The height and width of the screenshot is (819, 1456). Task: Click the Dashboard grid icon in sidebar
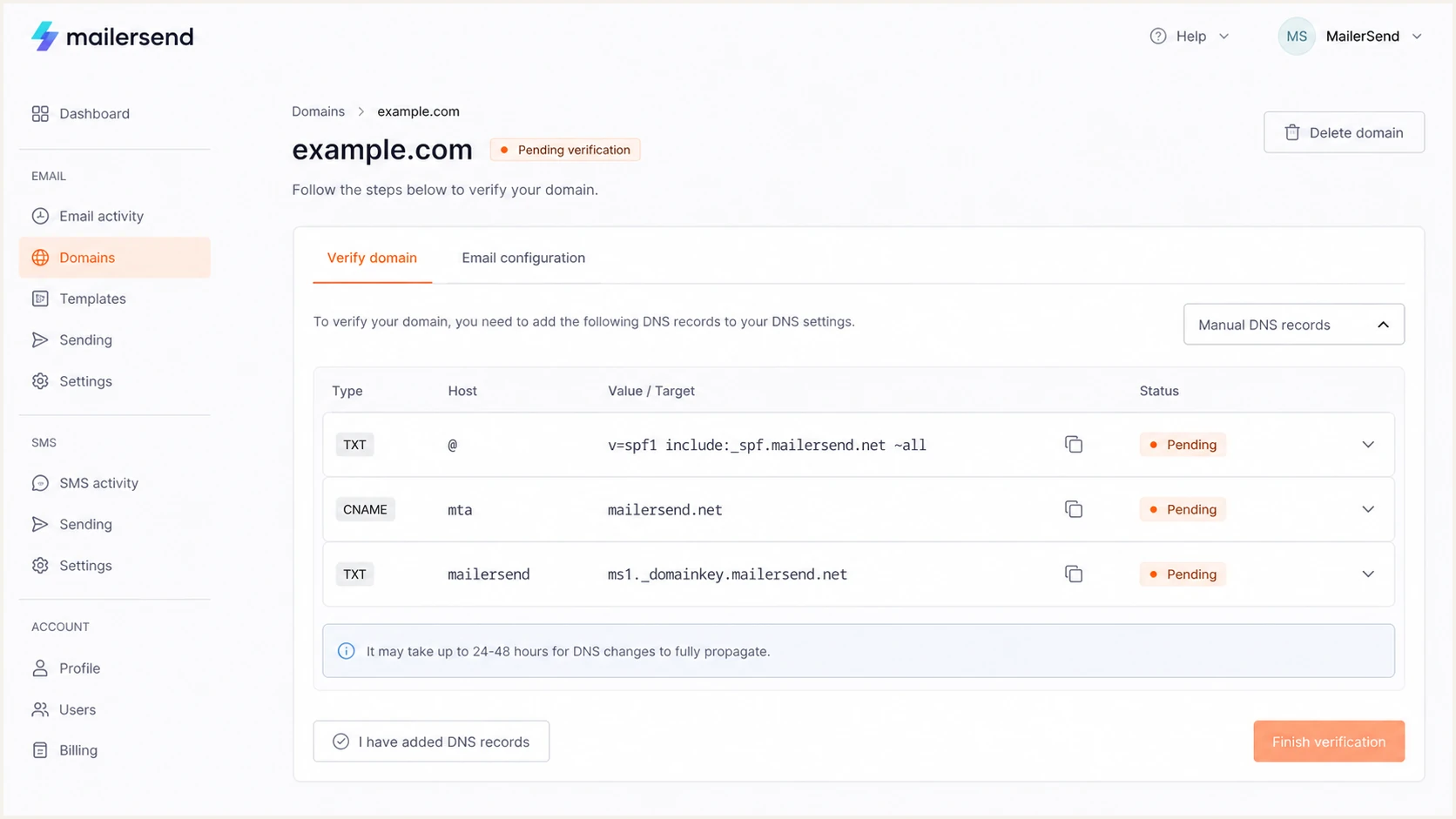(40, 114)
